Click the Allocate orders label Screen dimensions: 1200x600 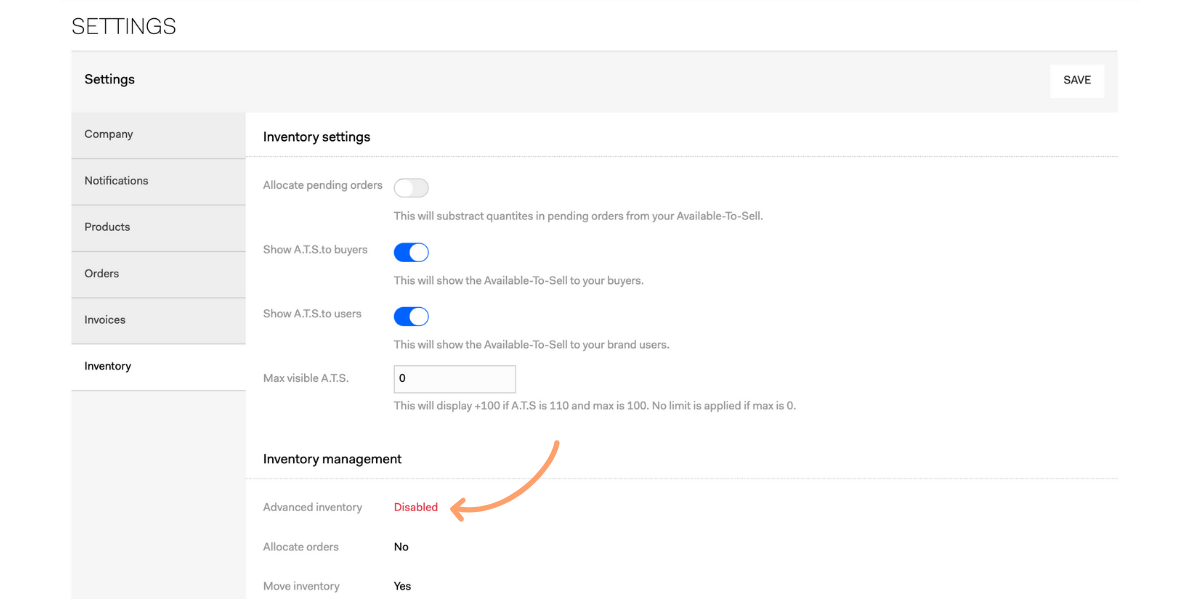(x=301, y=547)
